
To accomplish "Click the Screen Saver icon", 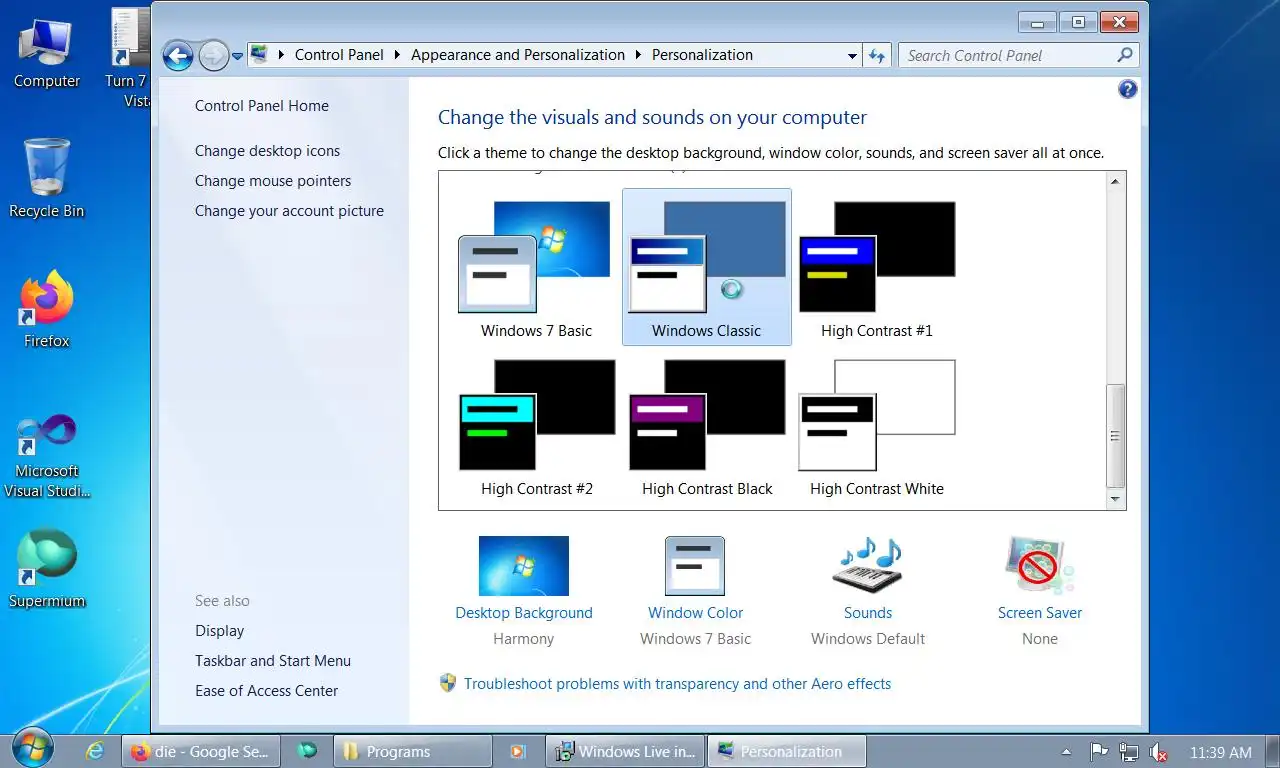I will [1040, 566].
